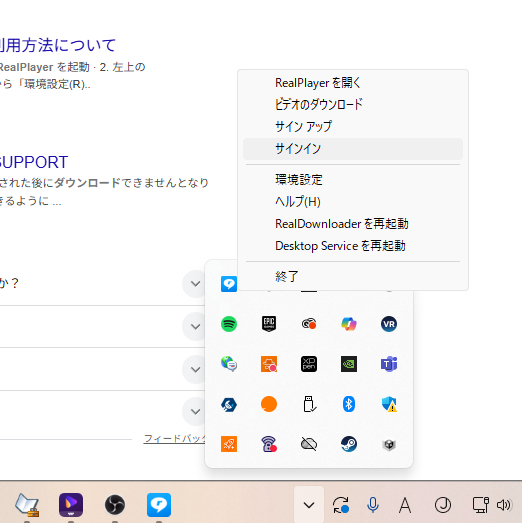Expand the question row ending in 'か？'
Viewport: 522px width, 523px height.
click(x=195, y=284)
